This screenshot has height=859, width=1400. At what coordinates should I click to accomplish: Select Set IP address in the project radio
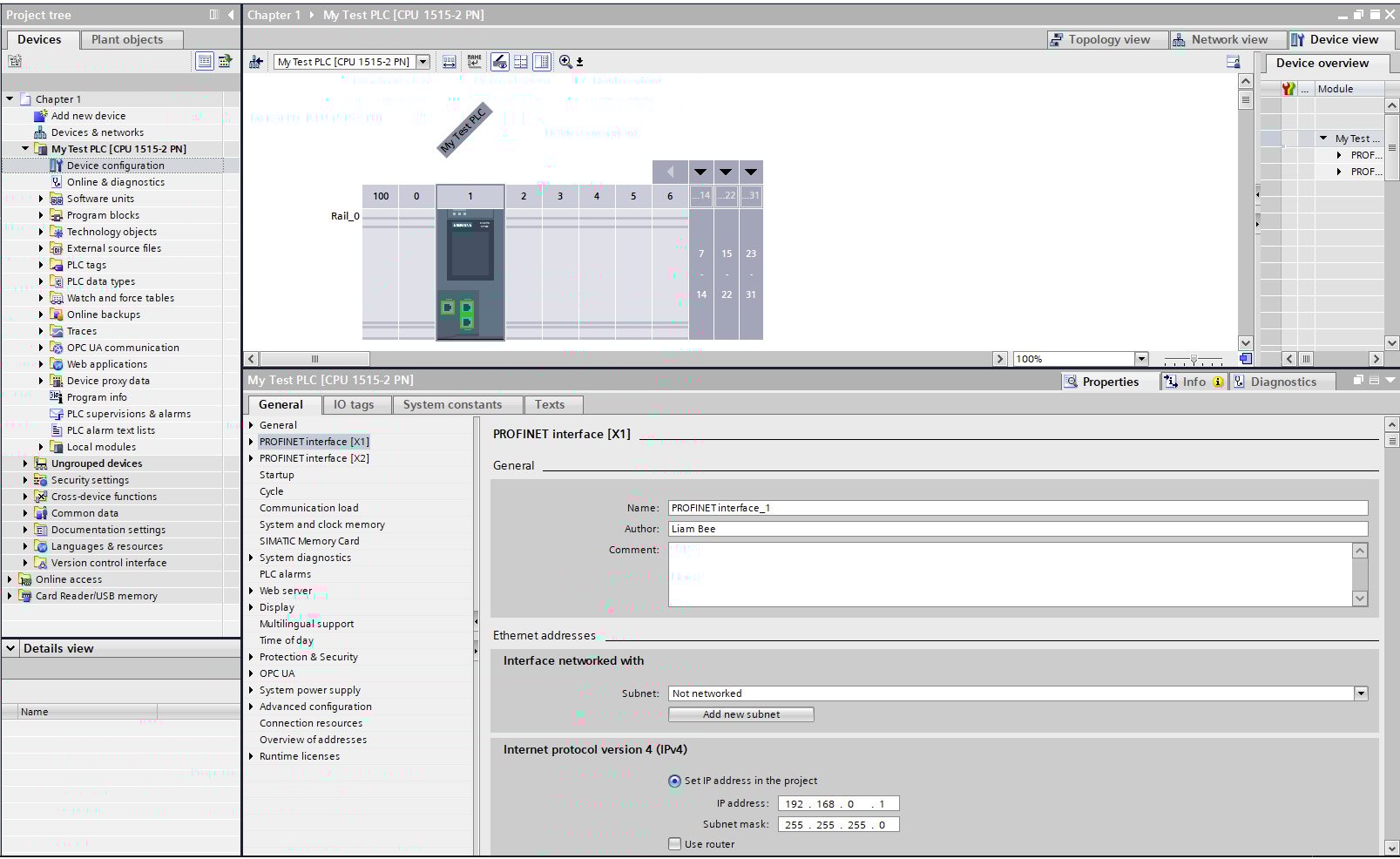674,781
